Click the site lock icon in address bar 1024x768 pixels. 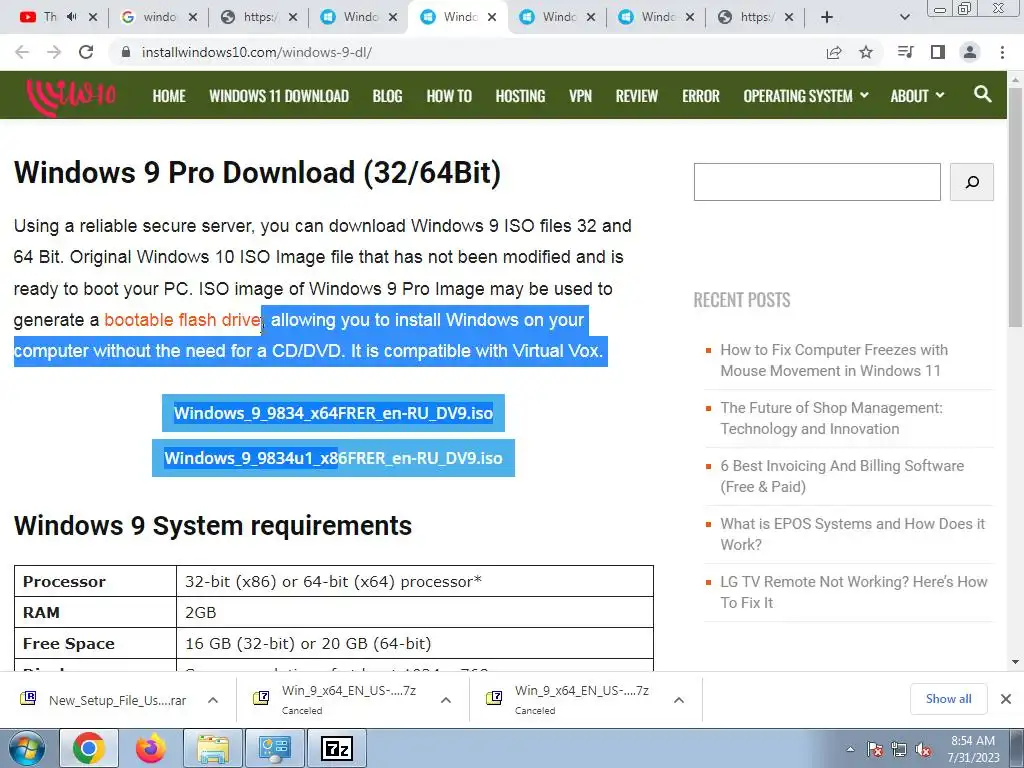pos(127,52)
